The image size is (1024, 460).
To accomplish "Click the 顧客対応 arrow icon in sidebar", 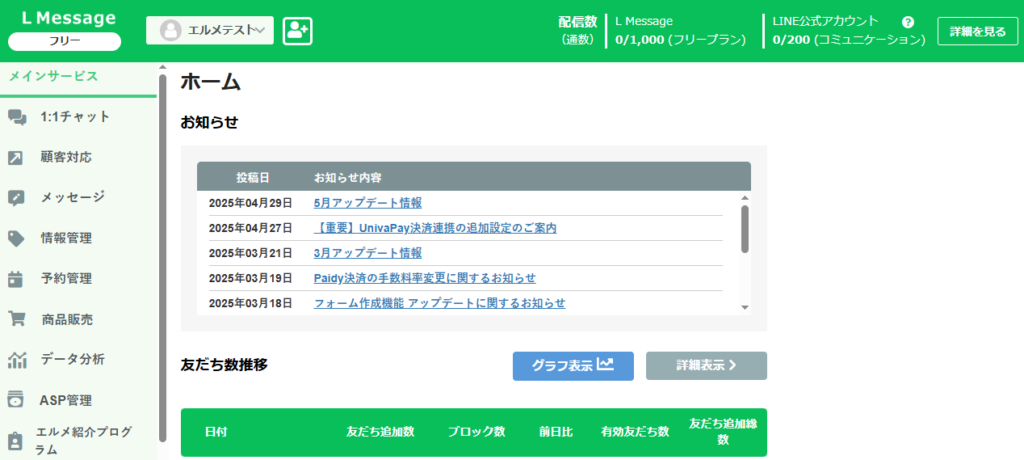I will coord(16,158).
